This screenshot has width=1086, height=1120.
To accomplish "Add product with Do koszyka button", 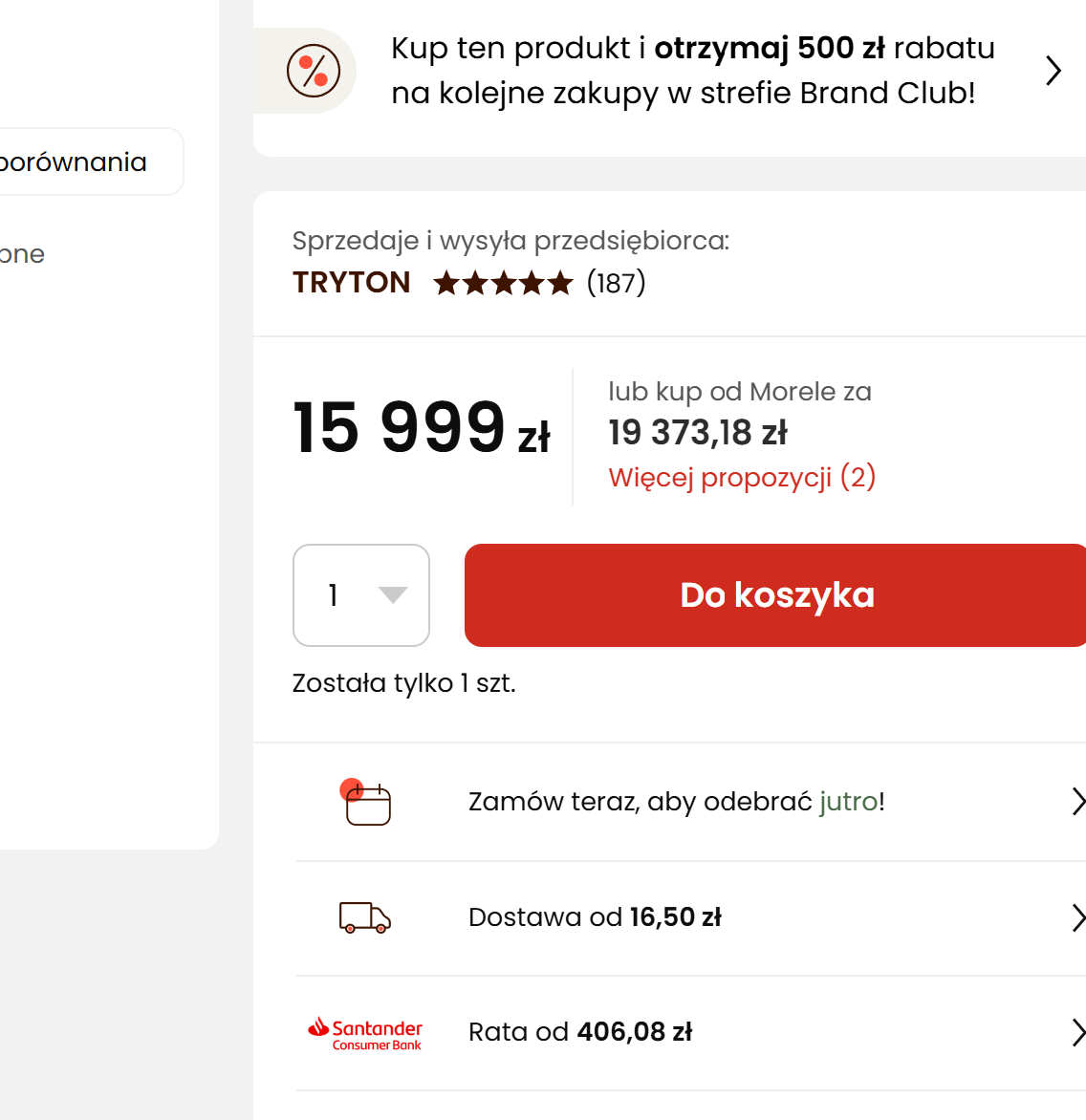I will pyautogui.click(x=776, y=595).
